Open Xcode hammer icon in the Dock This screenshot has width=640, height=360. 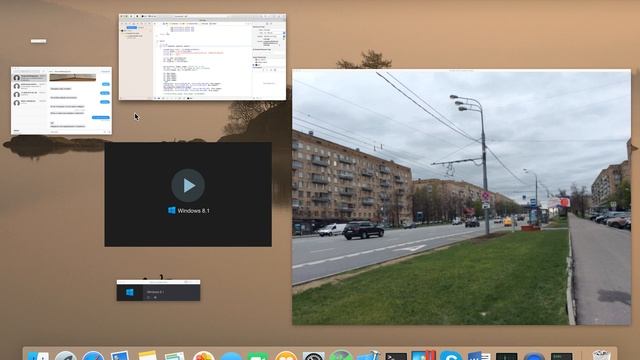[x=368, y=356]
